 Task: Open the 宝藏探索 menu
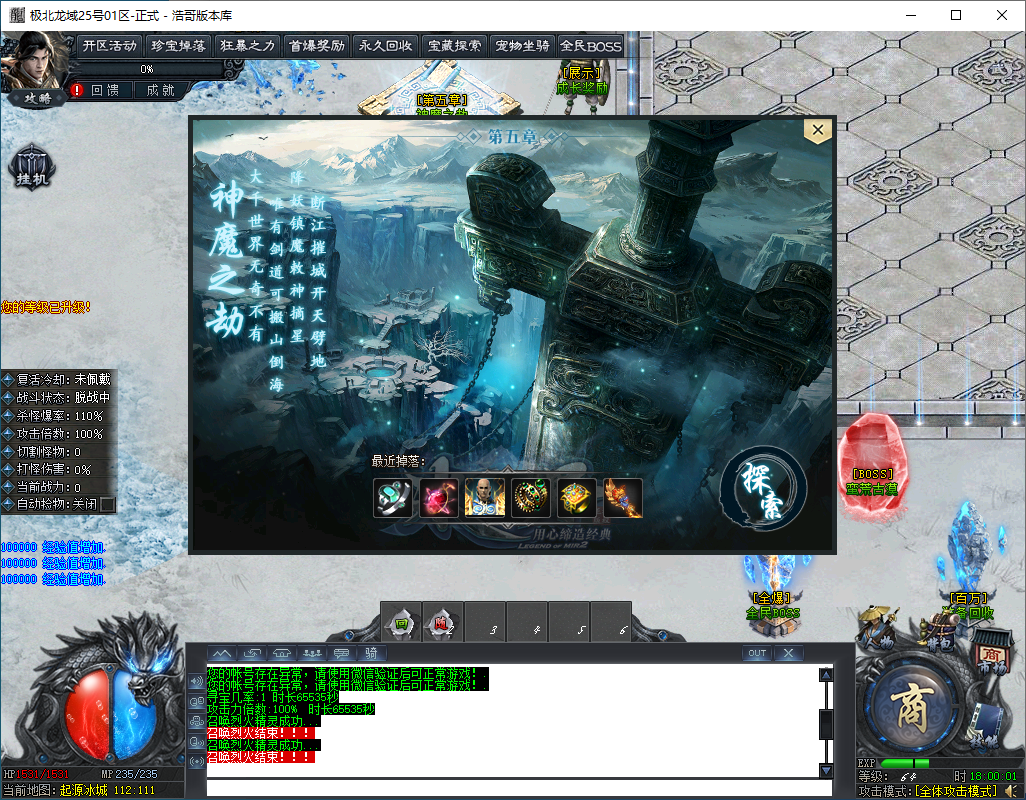click(454, 46)
